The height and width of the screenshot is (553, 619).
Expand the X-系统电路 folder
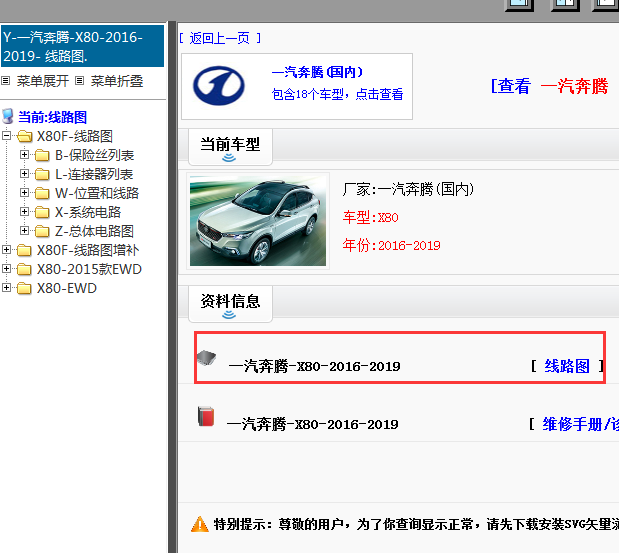pos(24,212)
